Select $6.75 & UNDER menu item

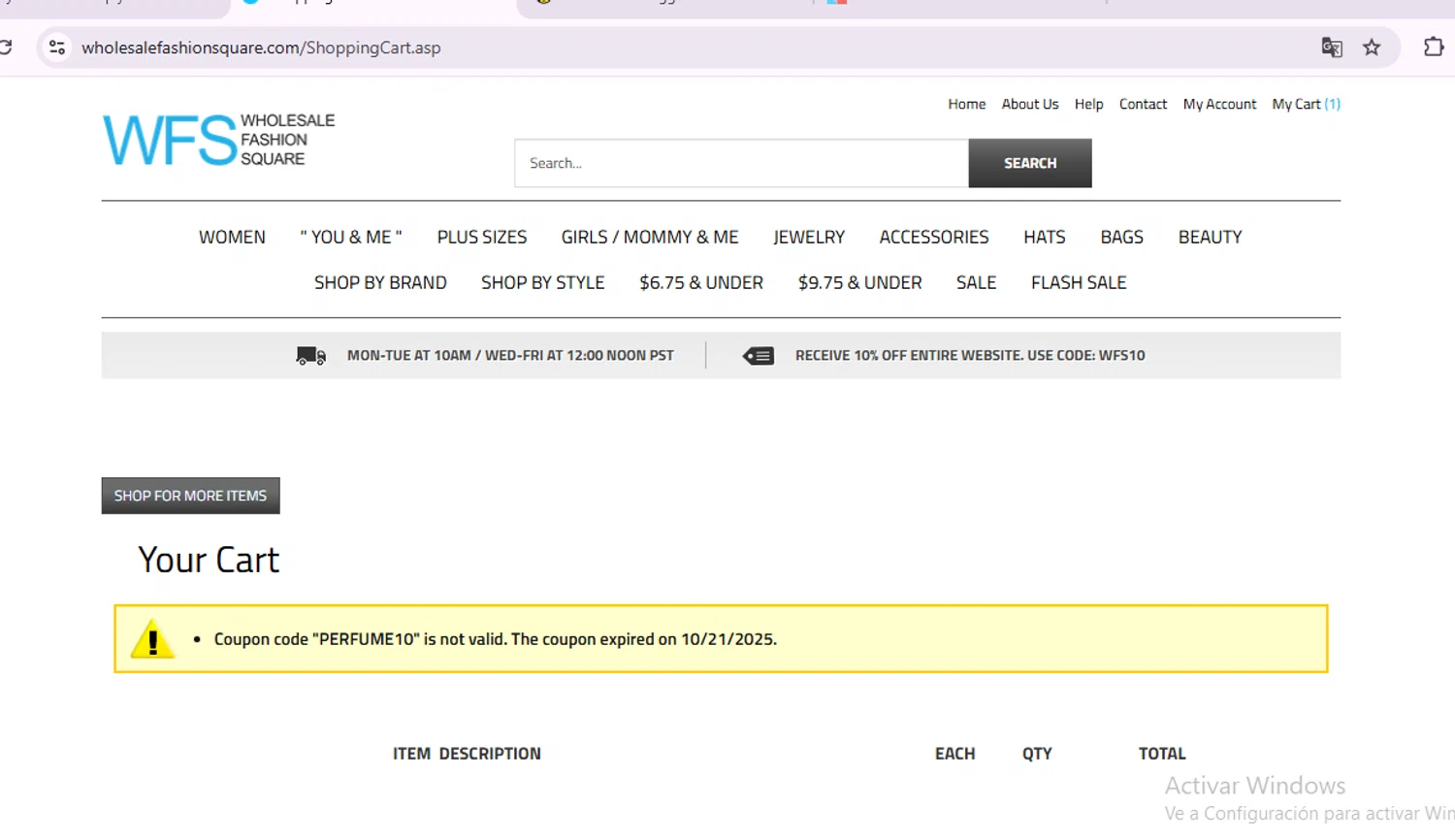pos(701,282)
